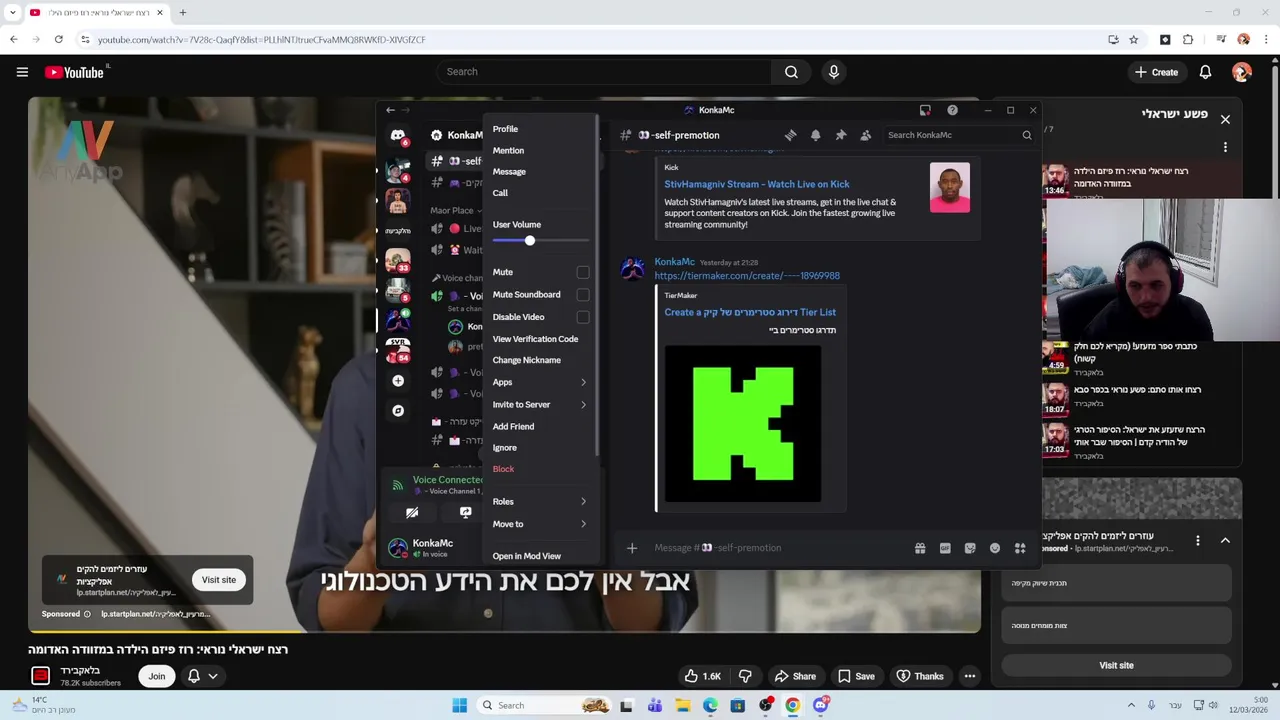The width and height of the screenshot is (1280, 720).
Task: Open Discord help question mark icon
Action: click(952, 110)
